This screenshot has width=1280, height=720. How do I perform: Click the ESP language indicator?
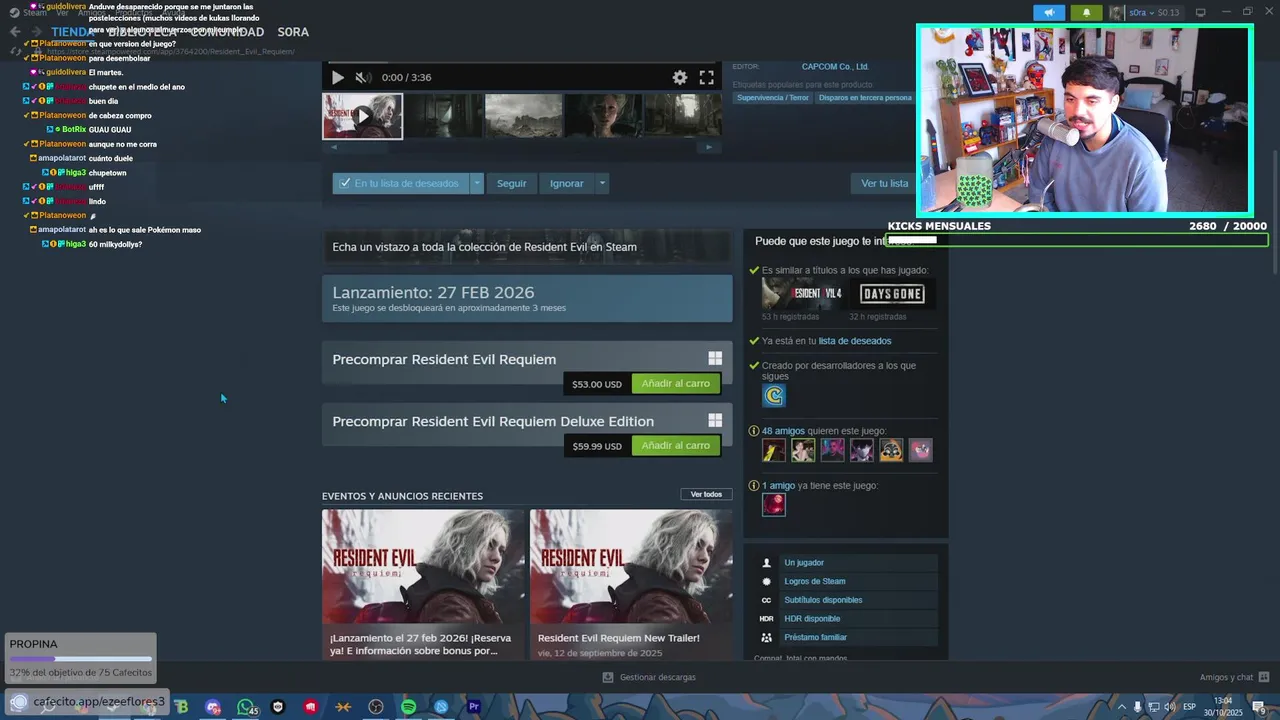pyautogui.click(x=1190, y=707)
